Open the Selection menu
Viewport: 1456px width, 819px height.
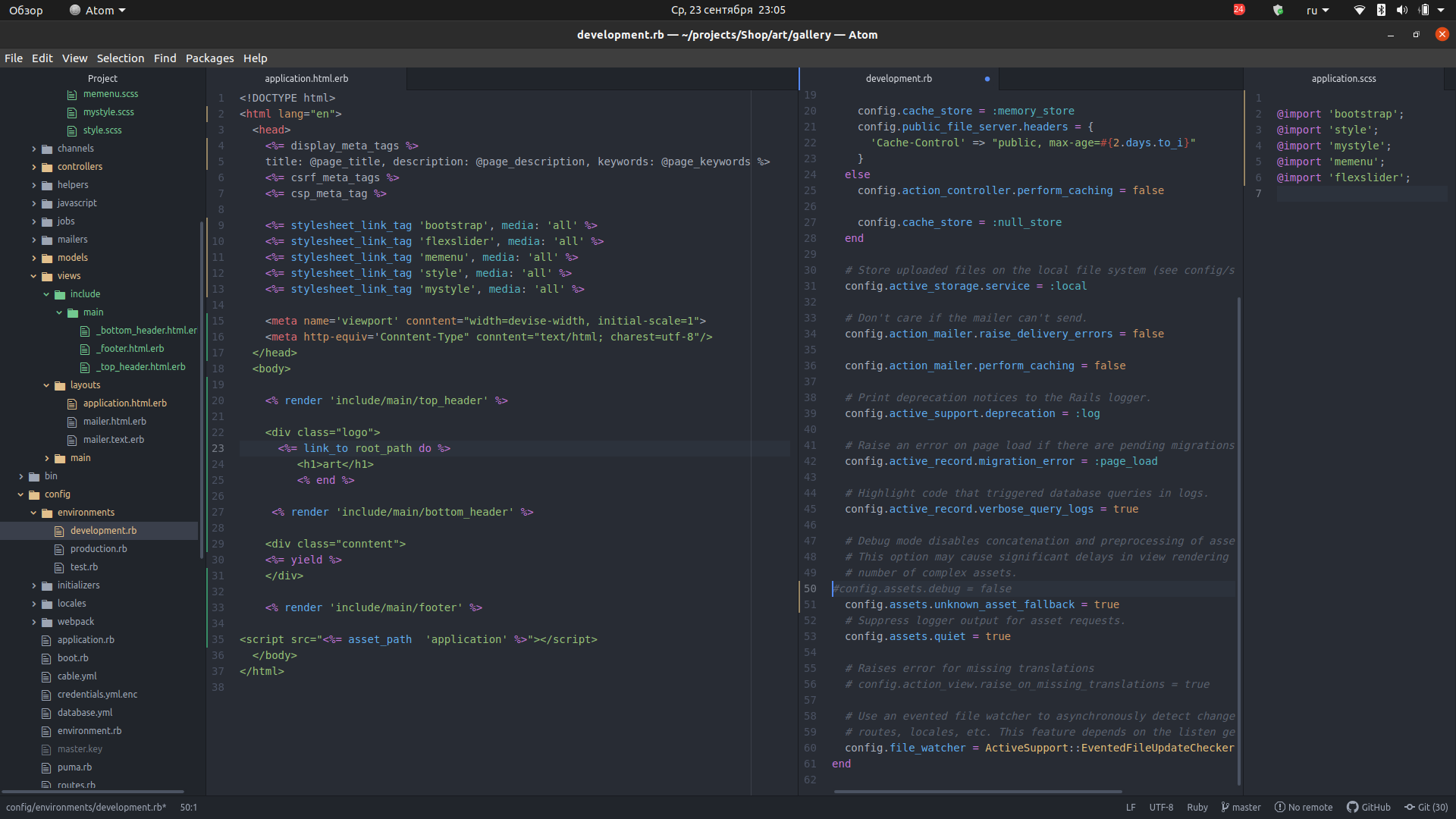point(120,58)
